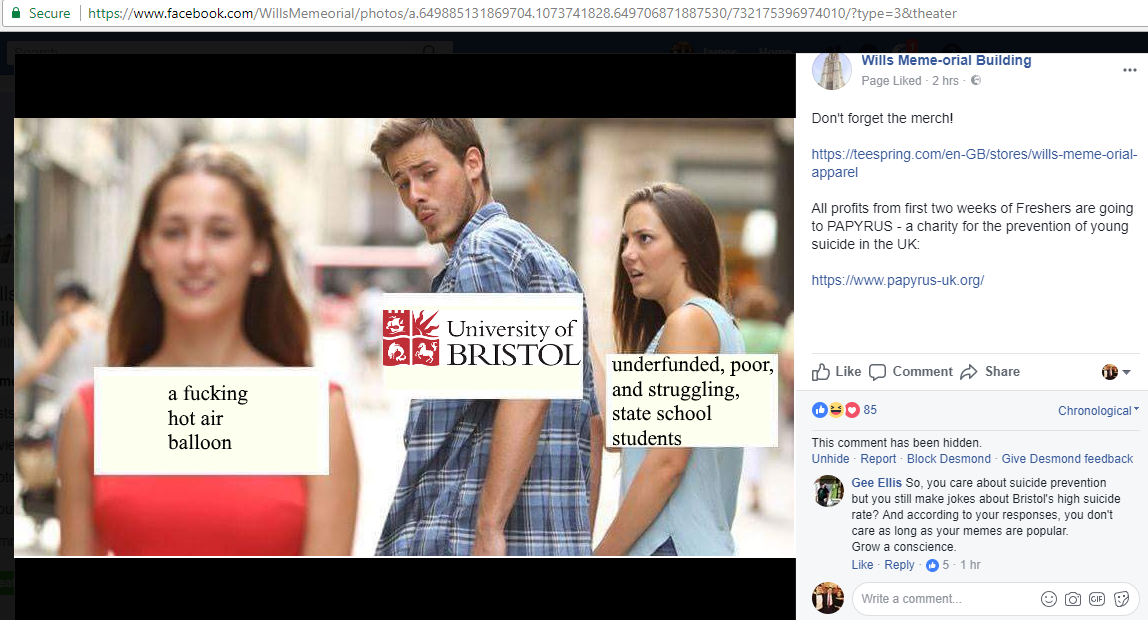View the 5 likes on comment
1148x620 pixels.
[x=938, y=565]
